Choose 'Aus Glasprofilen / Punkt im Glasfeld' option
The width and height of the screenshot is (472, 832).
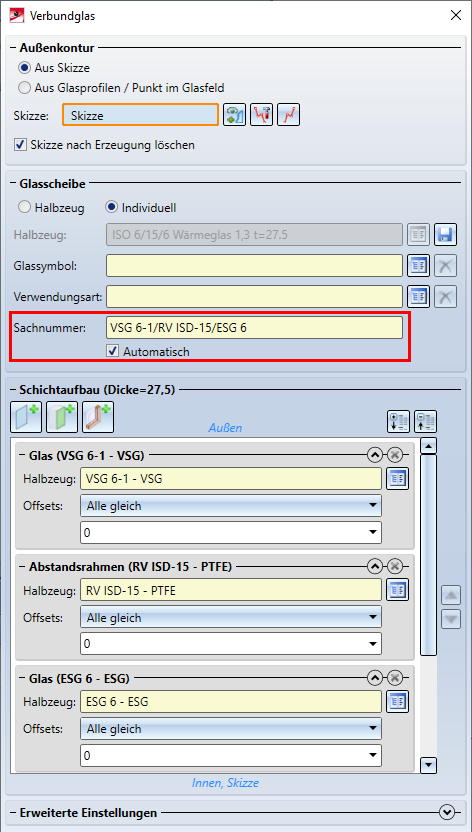point(24,88)
